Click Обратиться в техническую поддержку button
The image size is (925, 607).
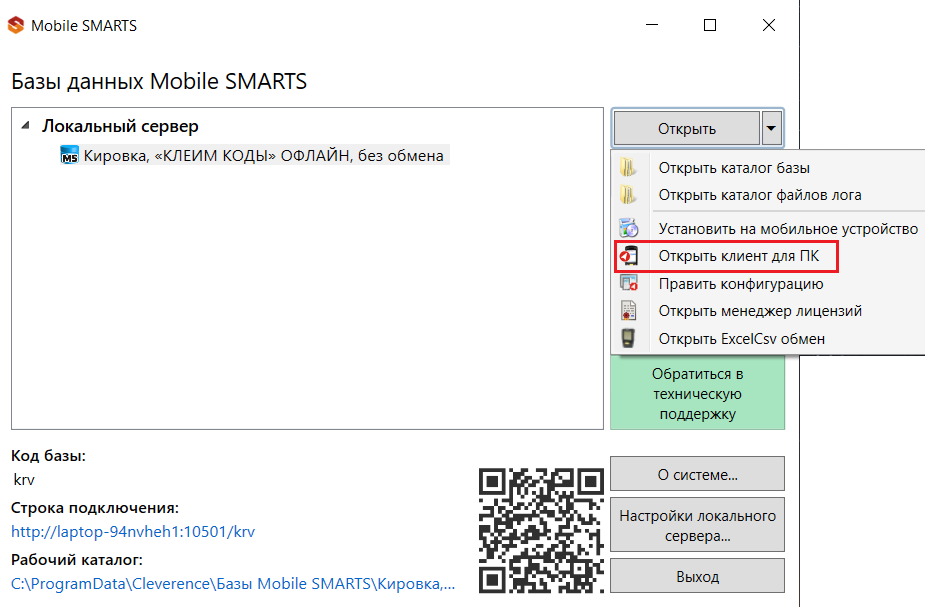click(x=697, y=393)
